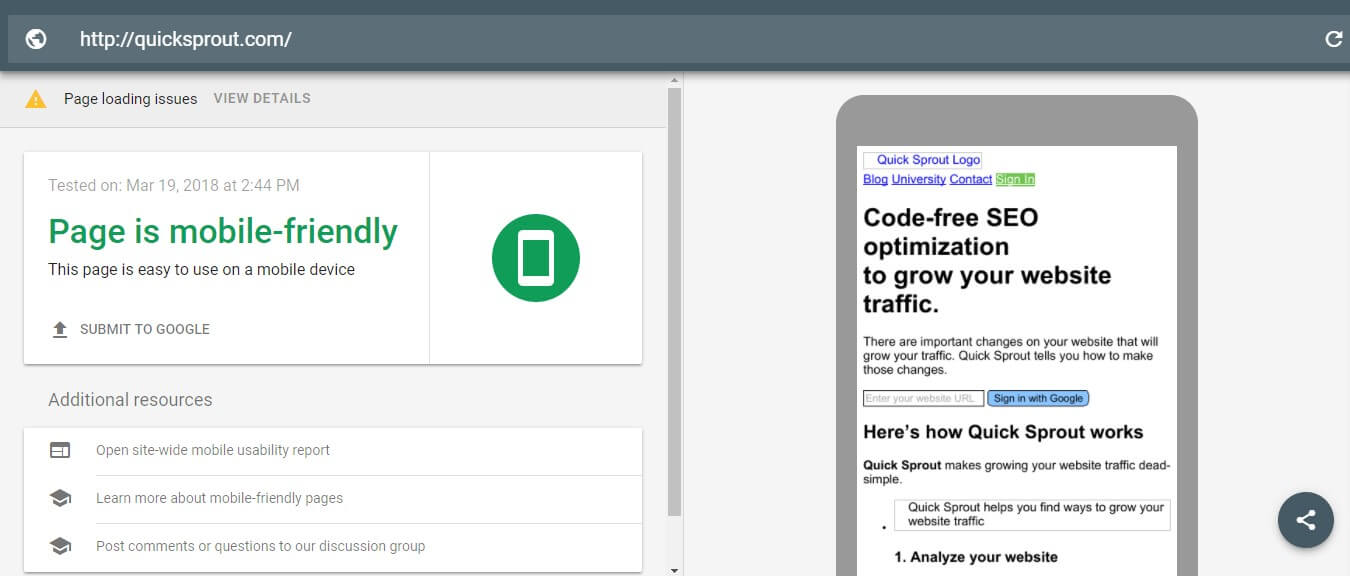The image size is (1350, 576).
Task: Open VIEW DETAILS for page loading issues
Action: [x=262, y=98]
